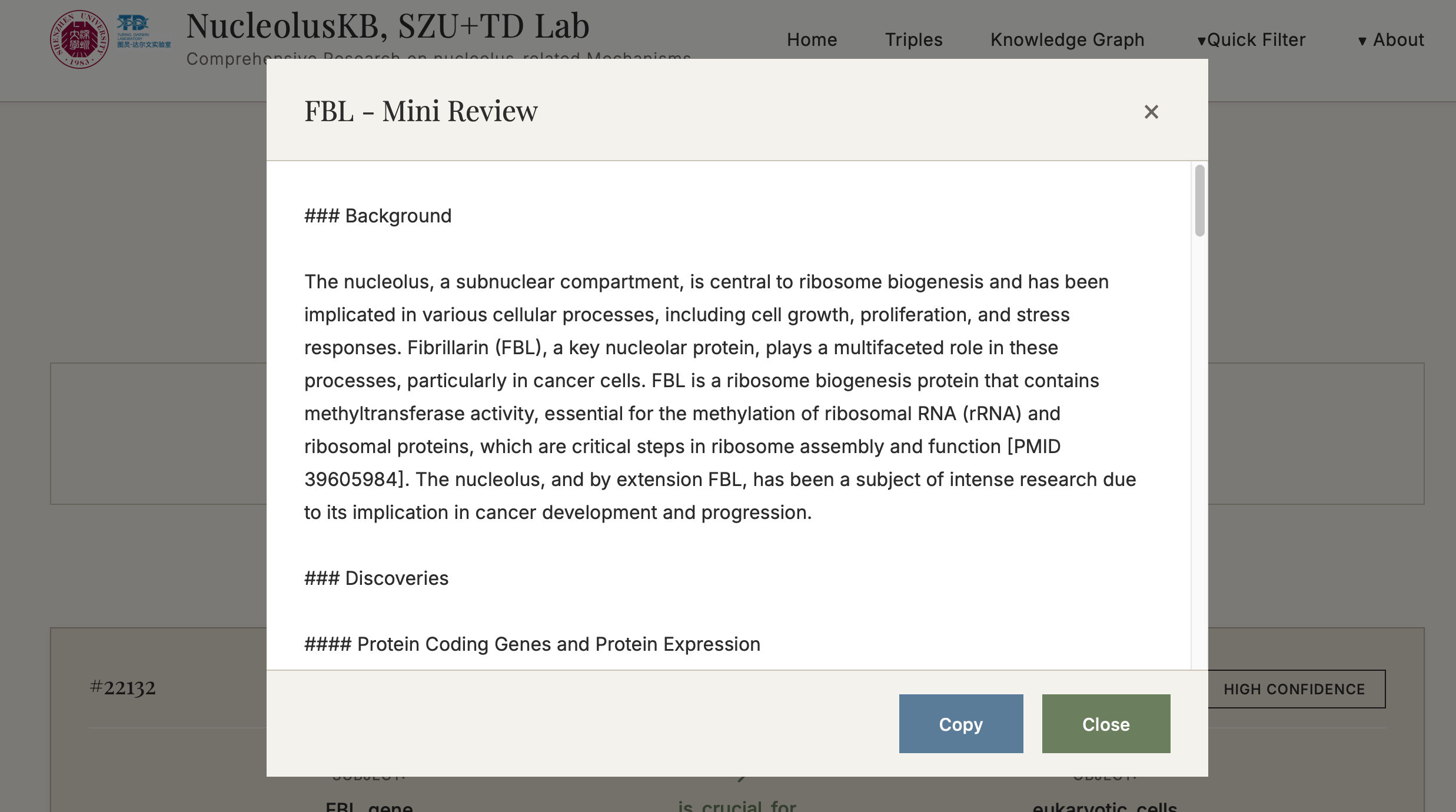Expand the About dropdown menu
Viewport: 1456px width, 812px height.
pos(1391,40)
